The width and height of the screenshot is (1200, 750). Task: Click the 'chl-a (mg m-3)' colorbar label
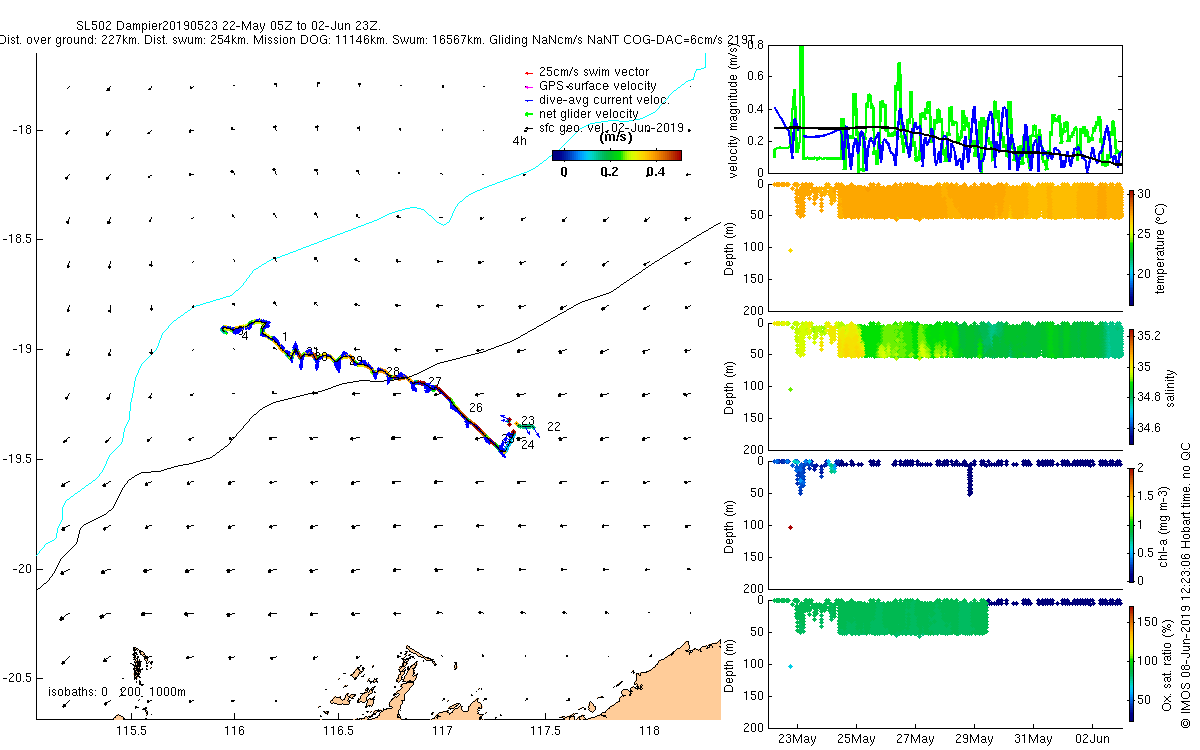[1163, 527]
